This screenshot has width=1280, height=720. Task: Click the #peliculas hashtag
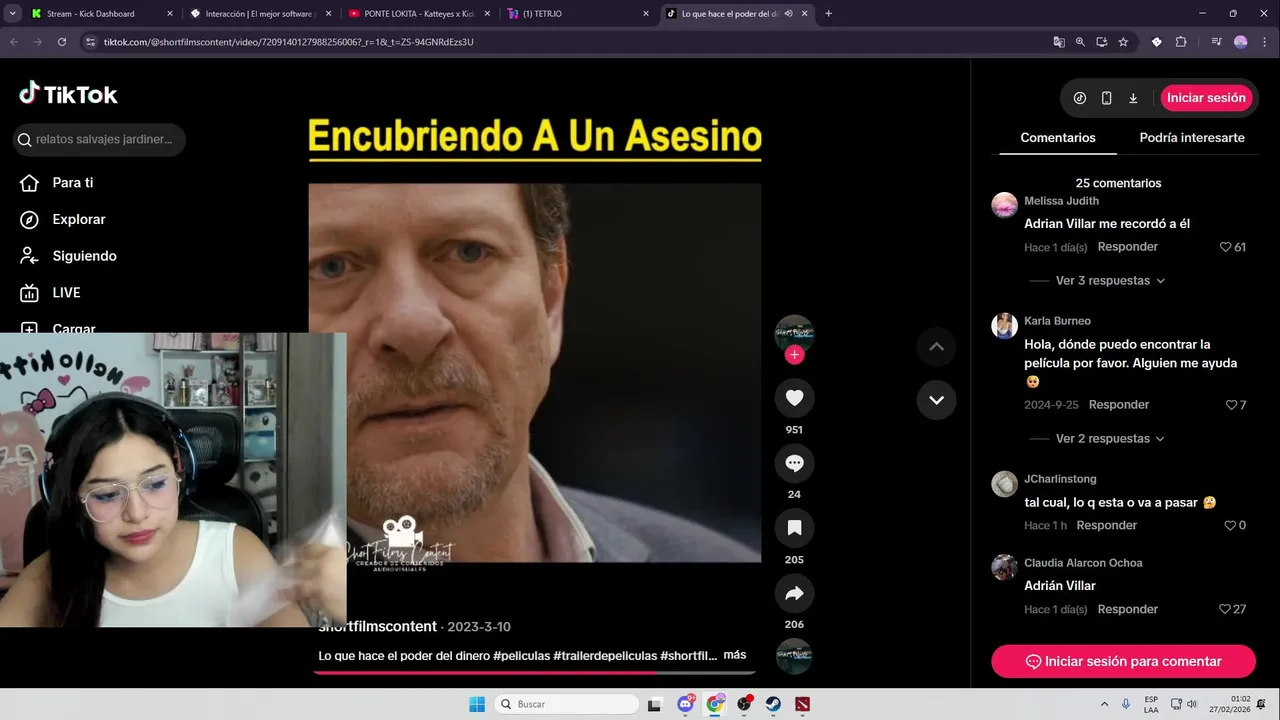521,656
